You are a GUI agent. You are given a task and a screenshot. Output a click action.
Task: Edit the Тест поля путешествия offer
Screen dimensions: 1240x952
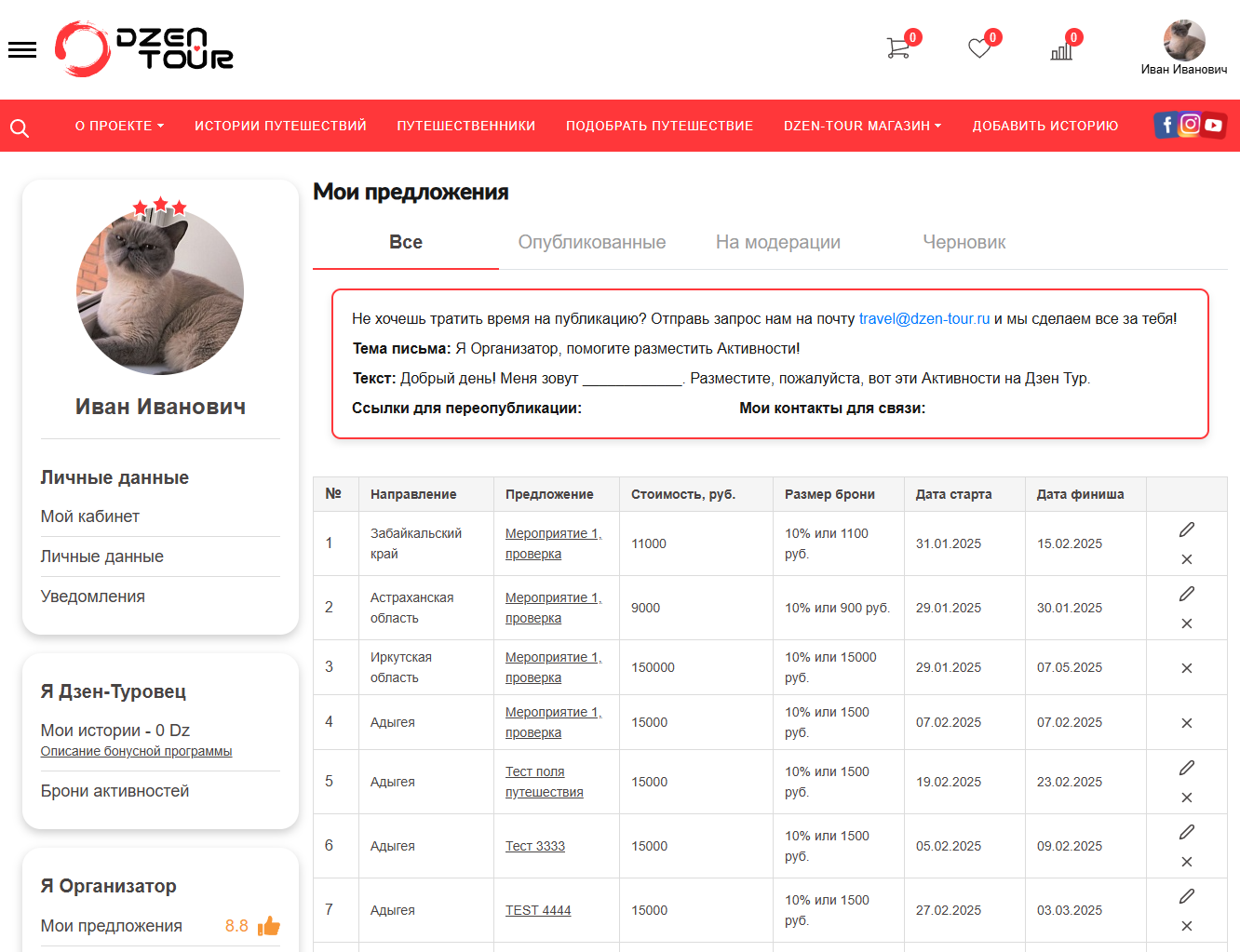1187,768
